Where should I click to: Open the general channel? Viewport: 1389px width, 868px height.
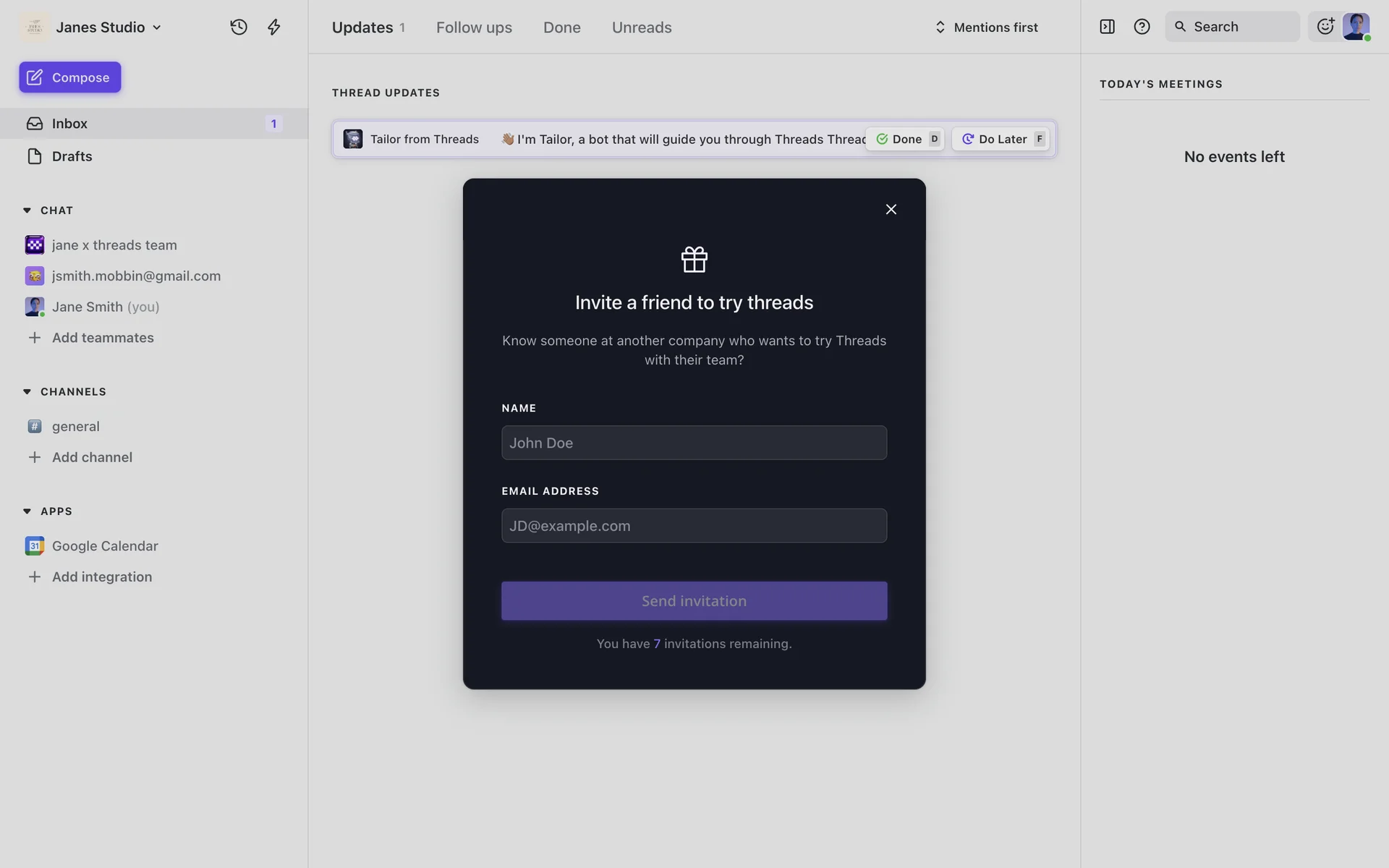click(75, 427)
